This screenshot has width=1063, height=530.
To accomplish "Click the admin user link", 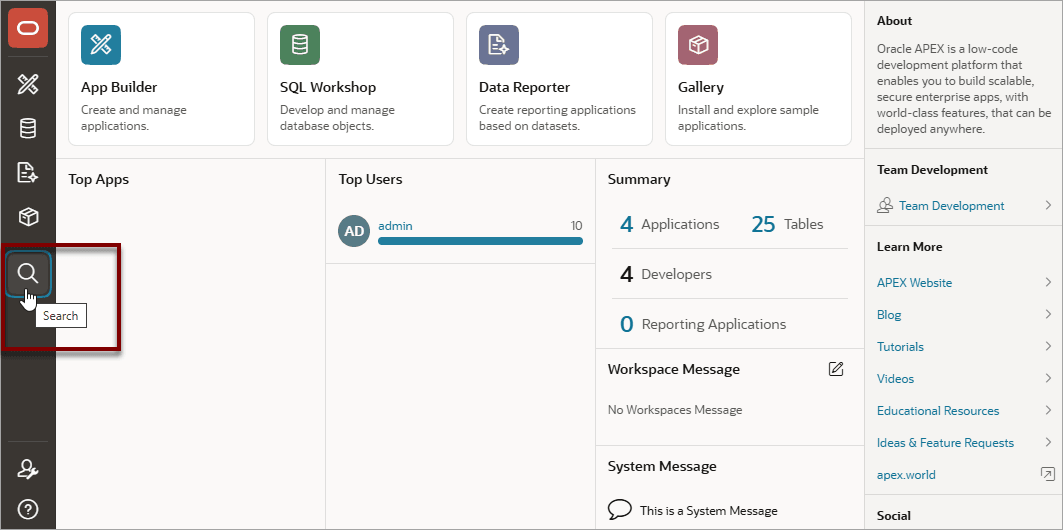I will point(395,226).
